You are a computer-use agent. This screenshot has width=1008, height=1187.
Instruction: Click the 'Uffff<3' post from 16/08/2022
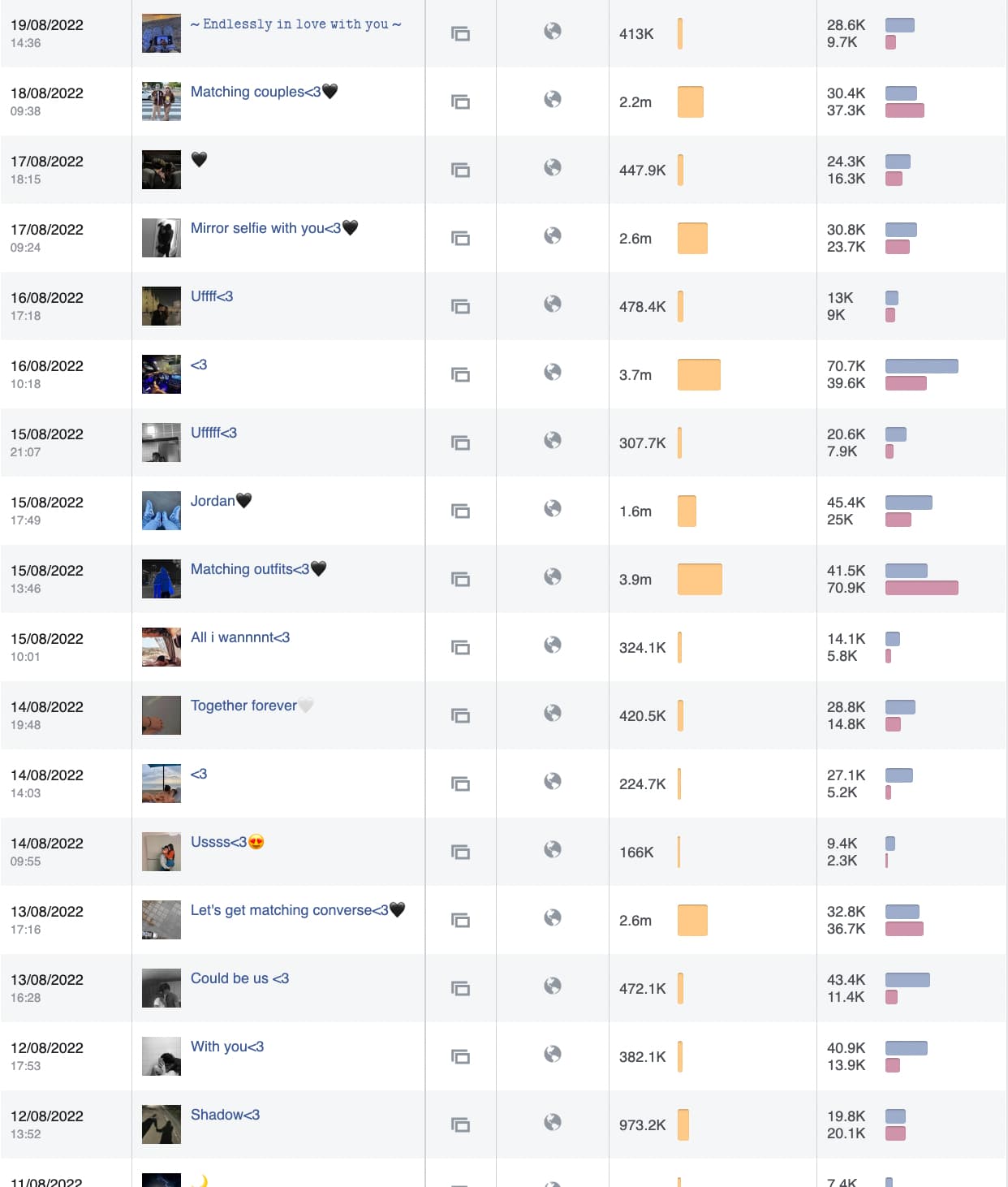click(x=212, y=296)
